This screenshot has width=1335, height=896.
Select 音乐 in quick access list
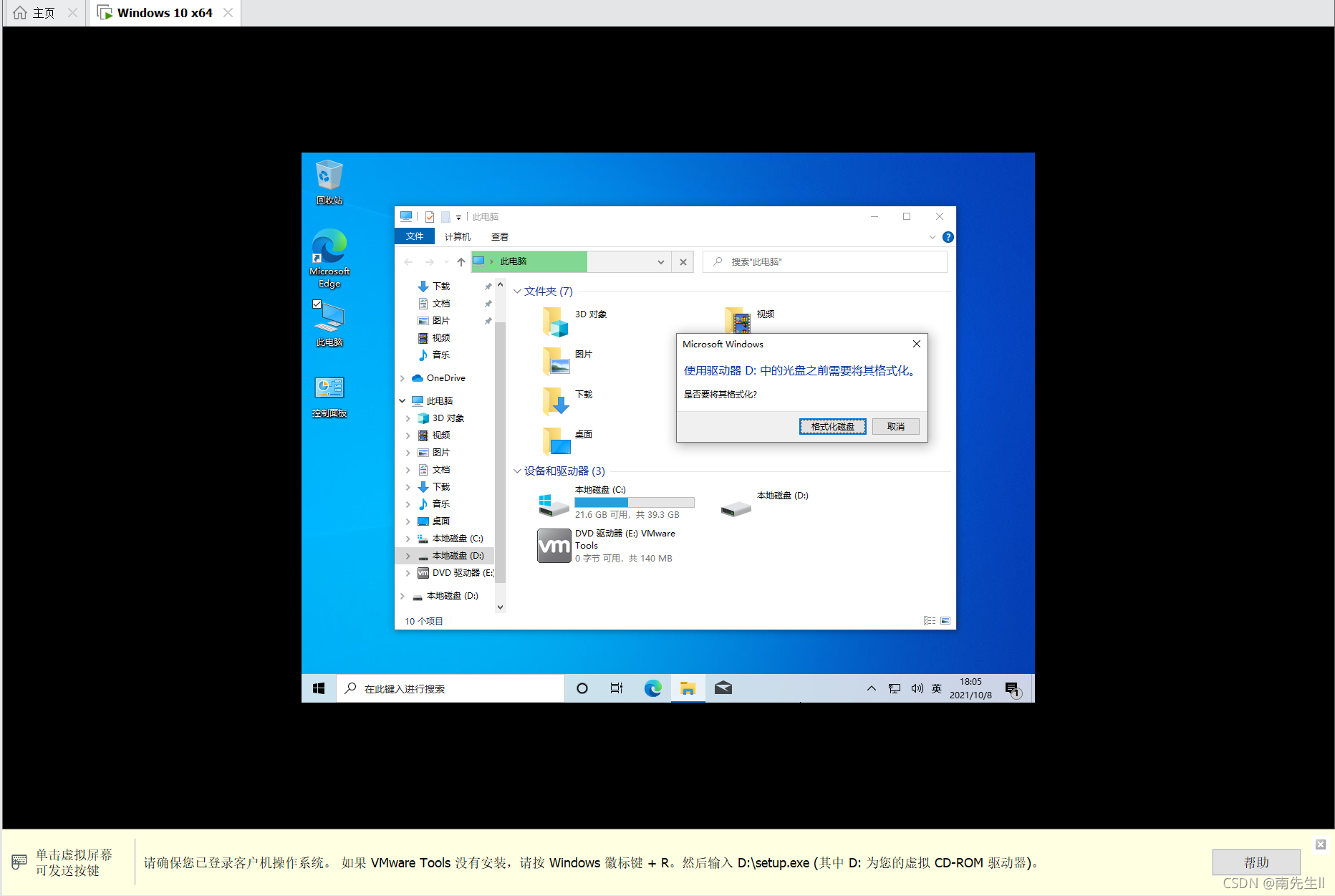[x=441, y=355]
